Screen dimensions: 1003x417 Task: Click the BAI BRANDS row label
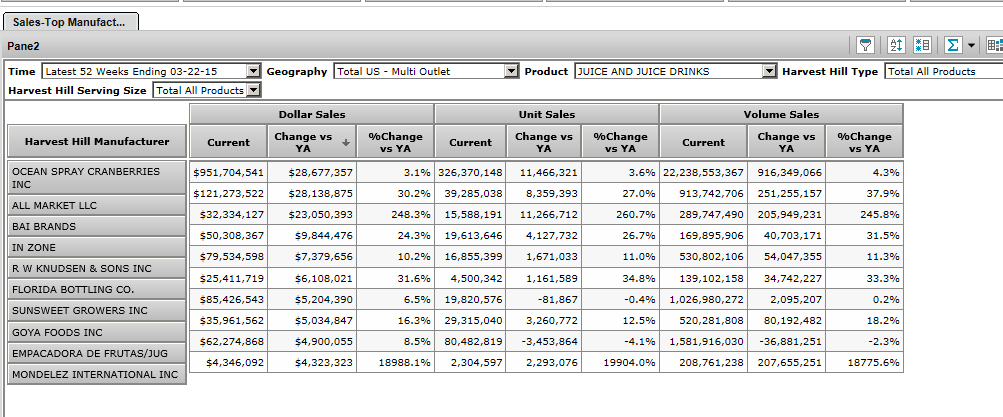pos(97,227)
